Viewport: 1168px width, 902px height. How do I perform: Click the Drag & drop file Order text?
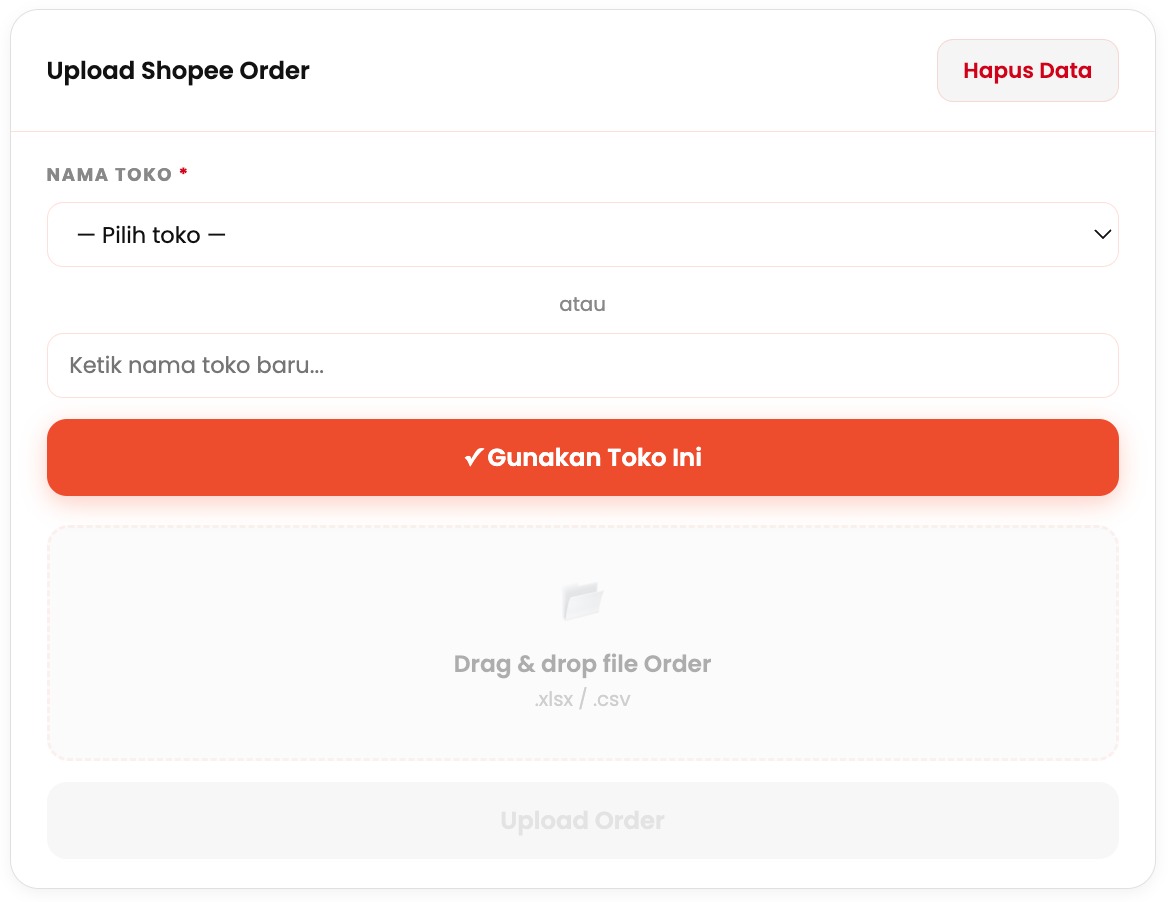582,664
